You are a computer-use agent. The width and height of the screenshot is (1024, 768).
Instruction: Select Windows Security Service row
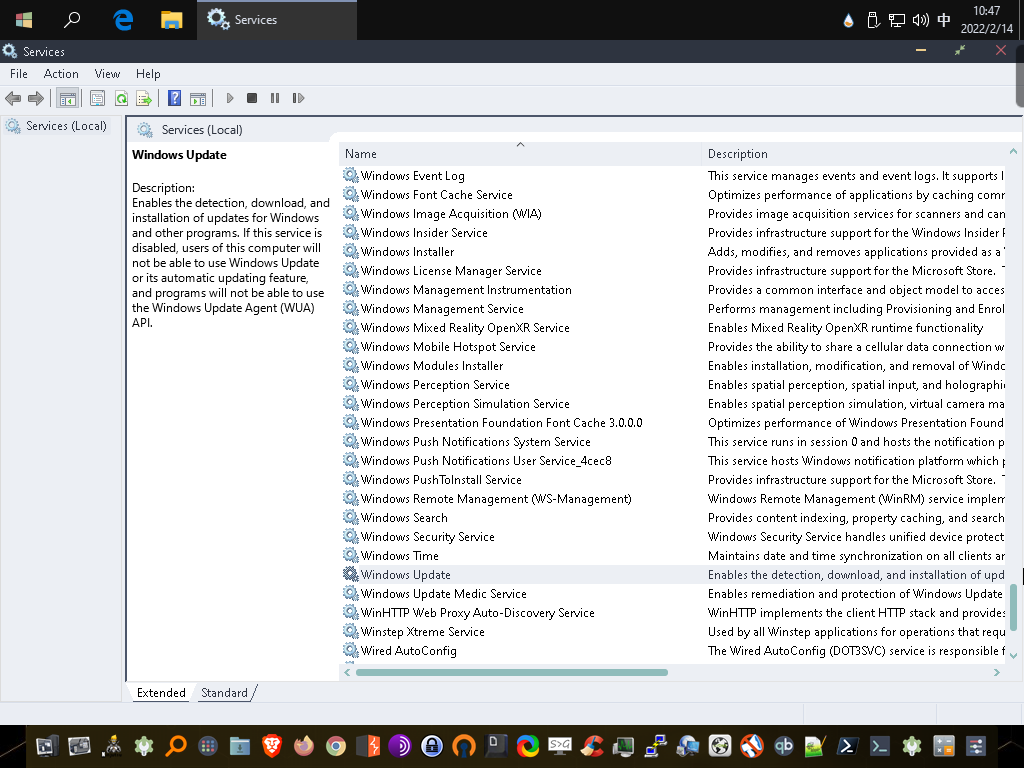click(673, 536)
